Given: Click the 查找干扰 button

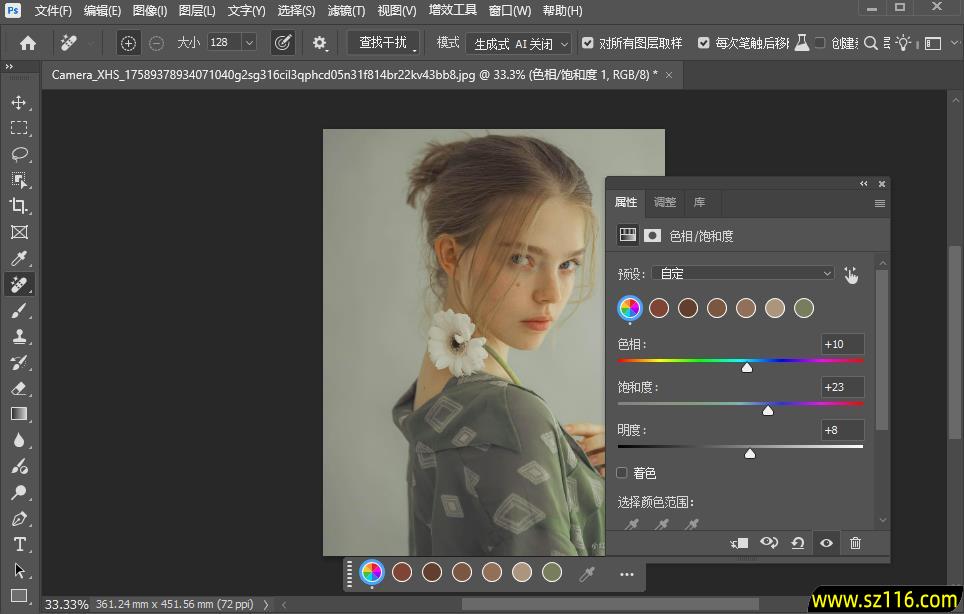Looking at the screenshot, I should [384, 43].
